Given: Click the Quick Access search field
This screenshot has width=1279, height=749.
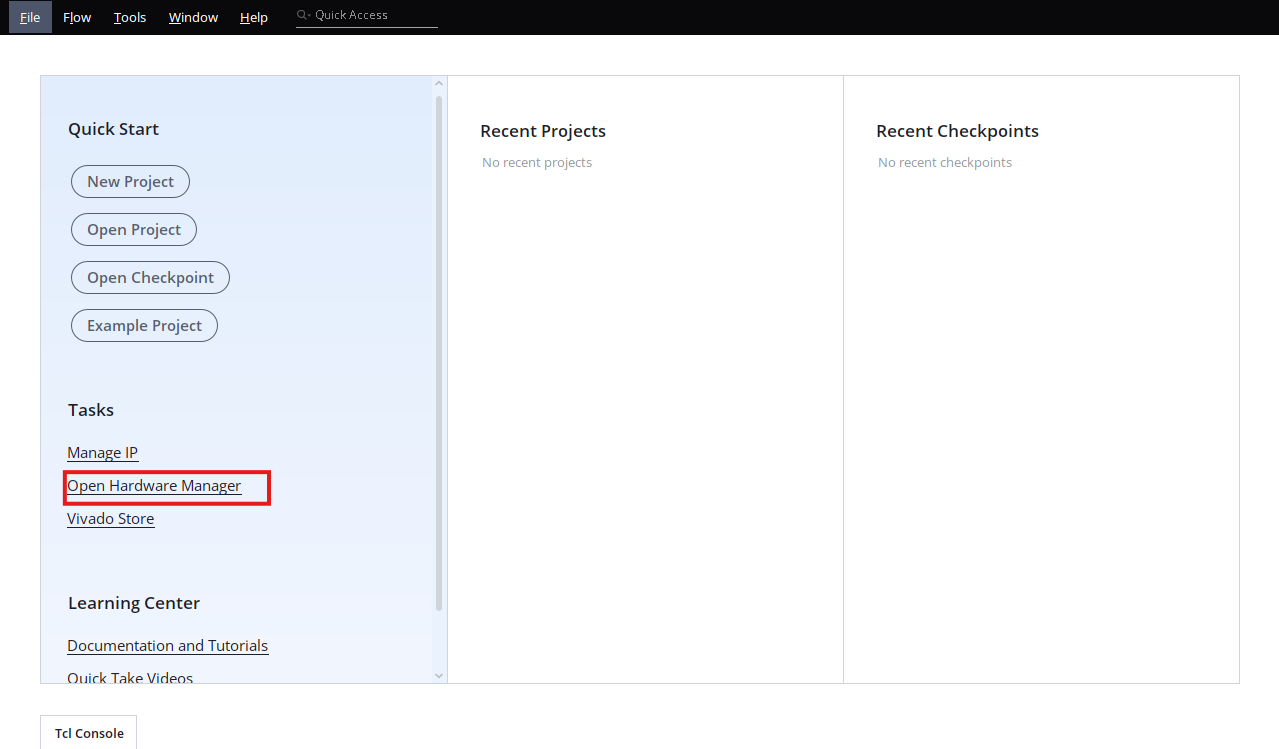Looking at the screenshot, I should click(367, 15).
